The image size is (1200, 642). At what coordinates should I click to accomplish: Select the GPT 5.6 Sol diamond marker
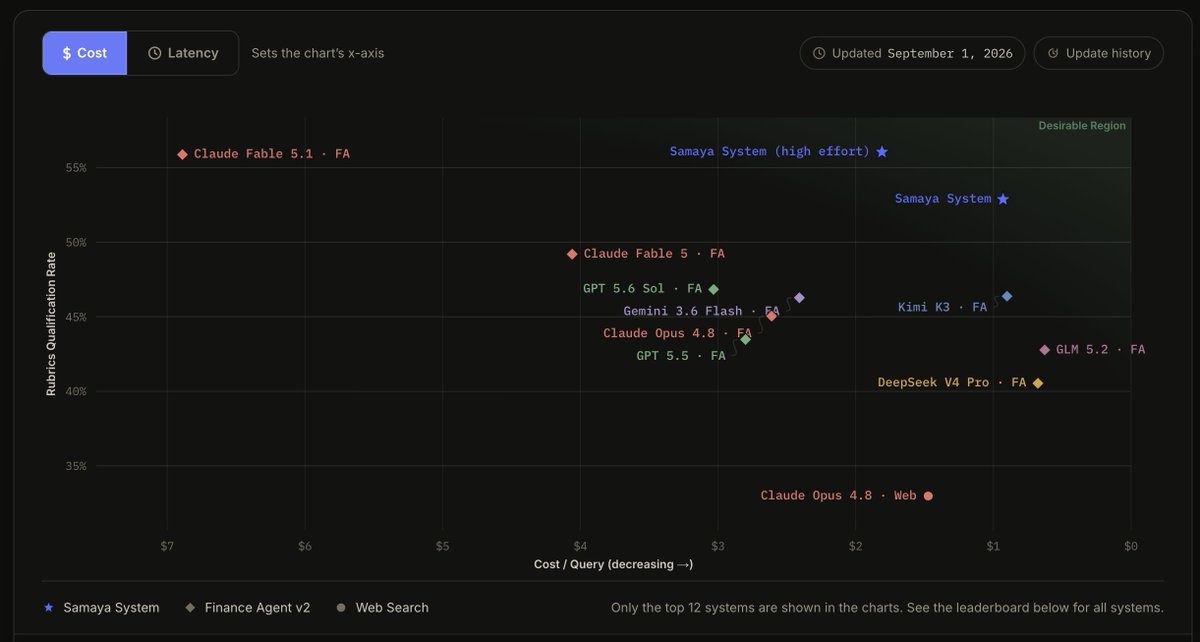pyautogui.click(x=713, y=289)
